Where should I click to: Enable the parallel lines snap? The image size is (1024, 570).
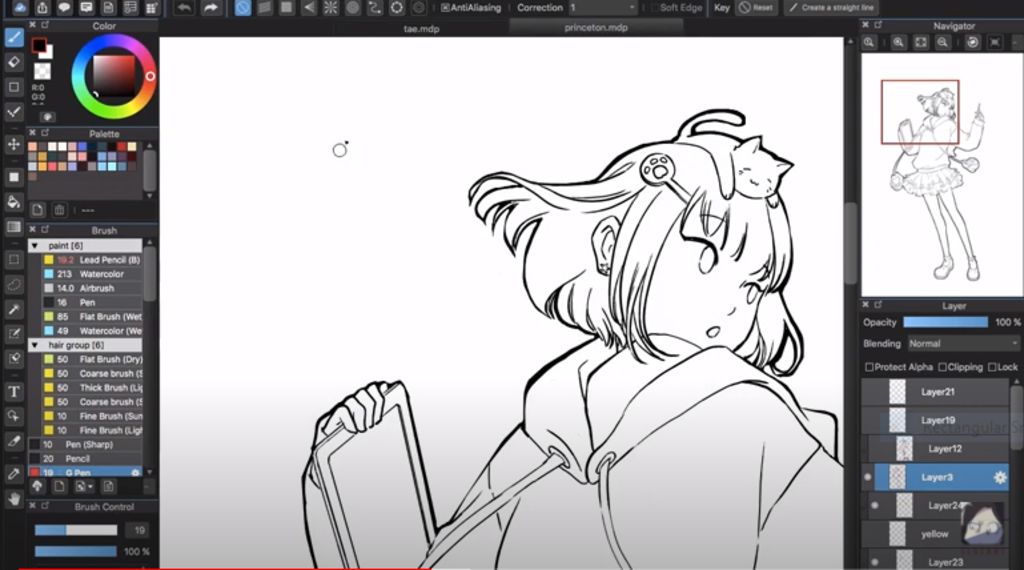pos(264,8)
